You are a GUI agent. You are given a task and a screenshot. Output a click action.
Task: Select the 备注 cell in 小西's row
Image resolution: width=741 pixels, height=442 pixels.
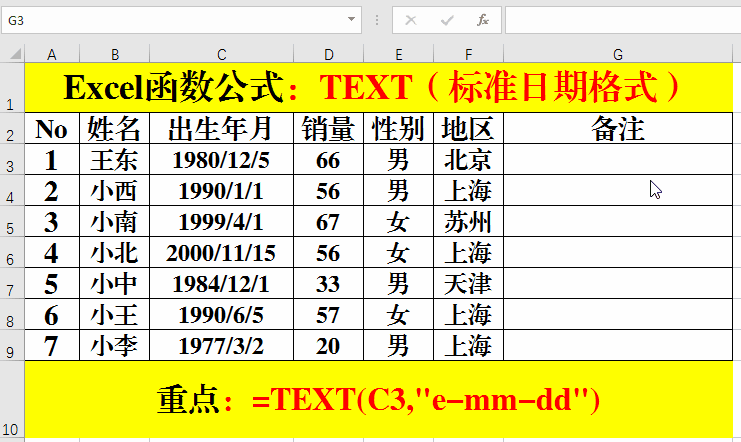tap(618, 190)
